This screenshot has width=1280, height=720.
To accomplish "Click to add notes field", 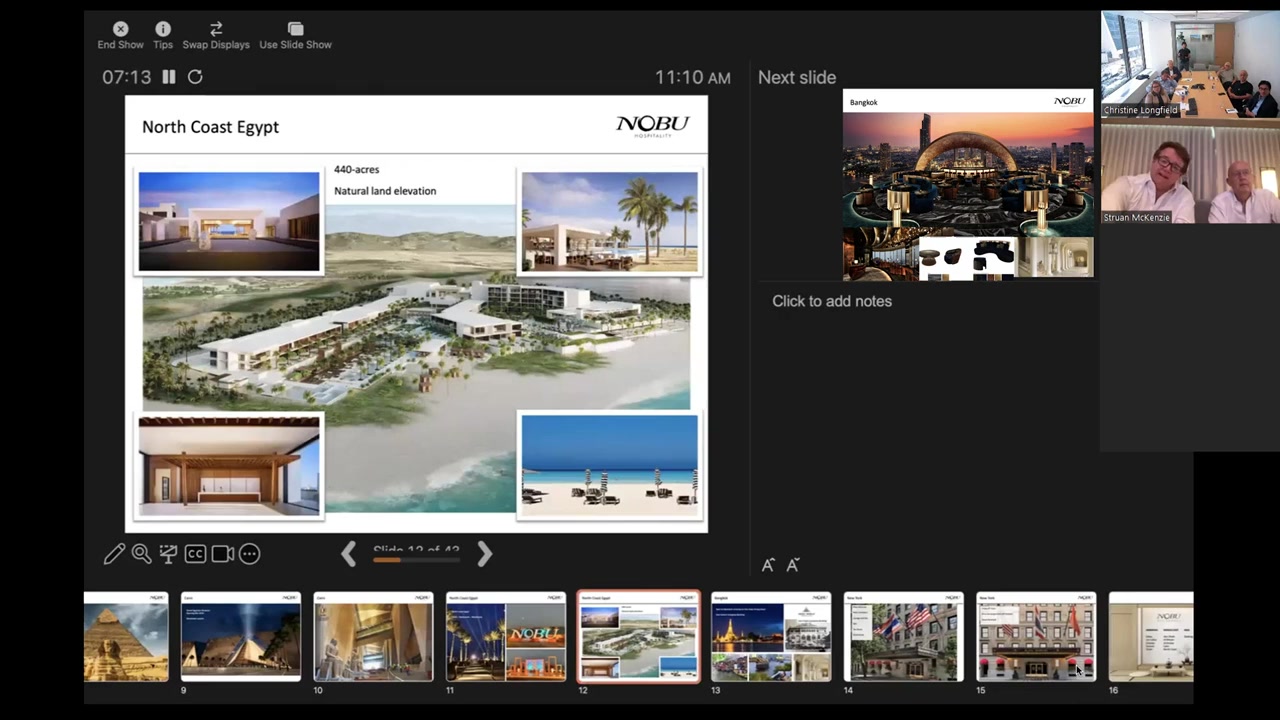I will tap(831, 301).
